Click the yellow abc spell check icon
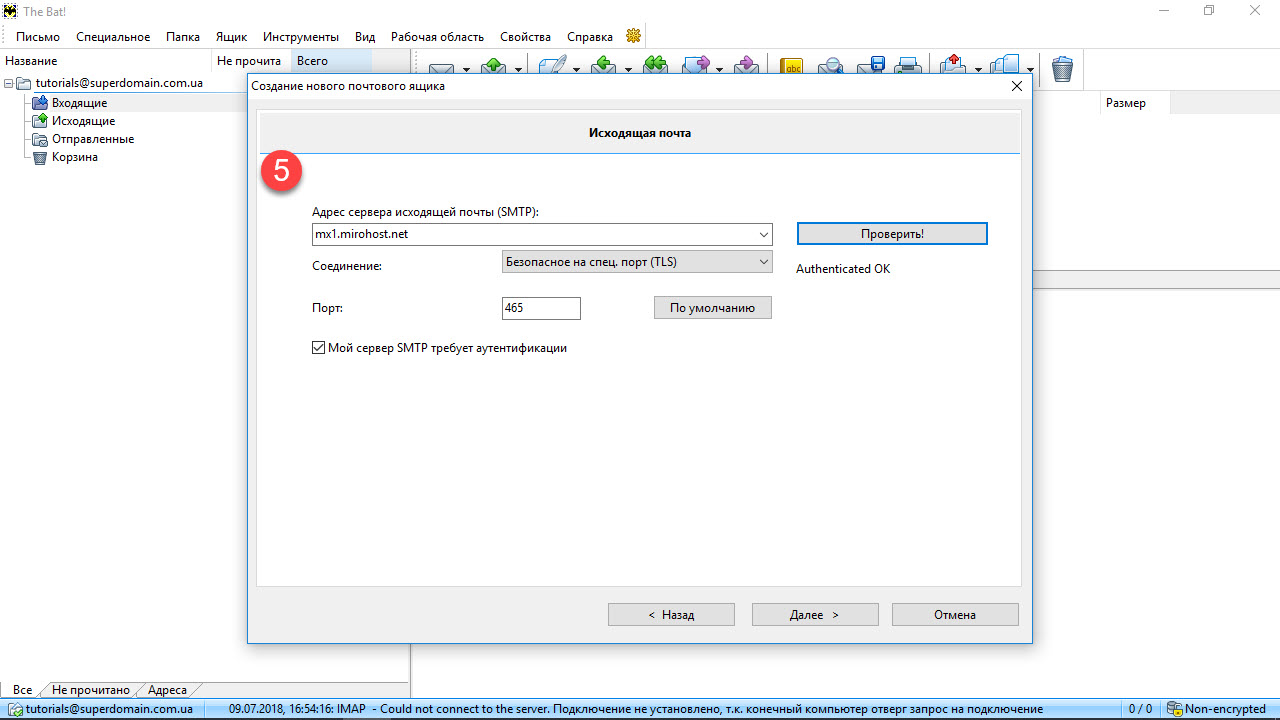 click(x=792, y=67)
